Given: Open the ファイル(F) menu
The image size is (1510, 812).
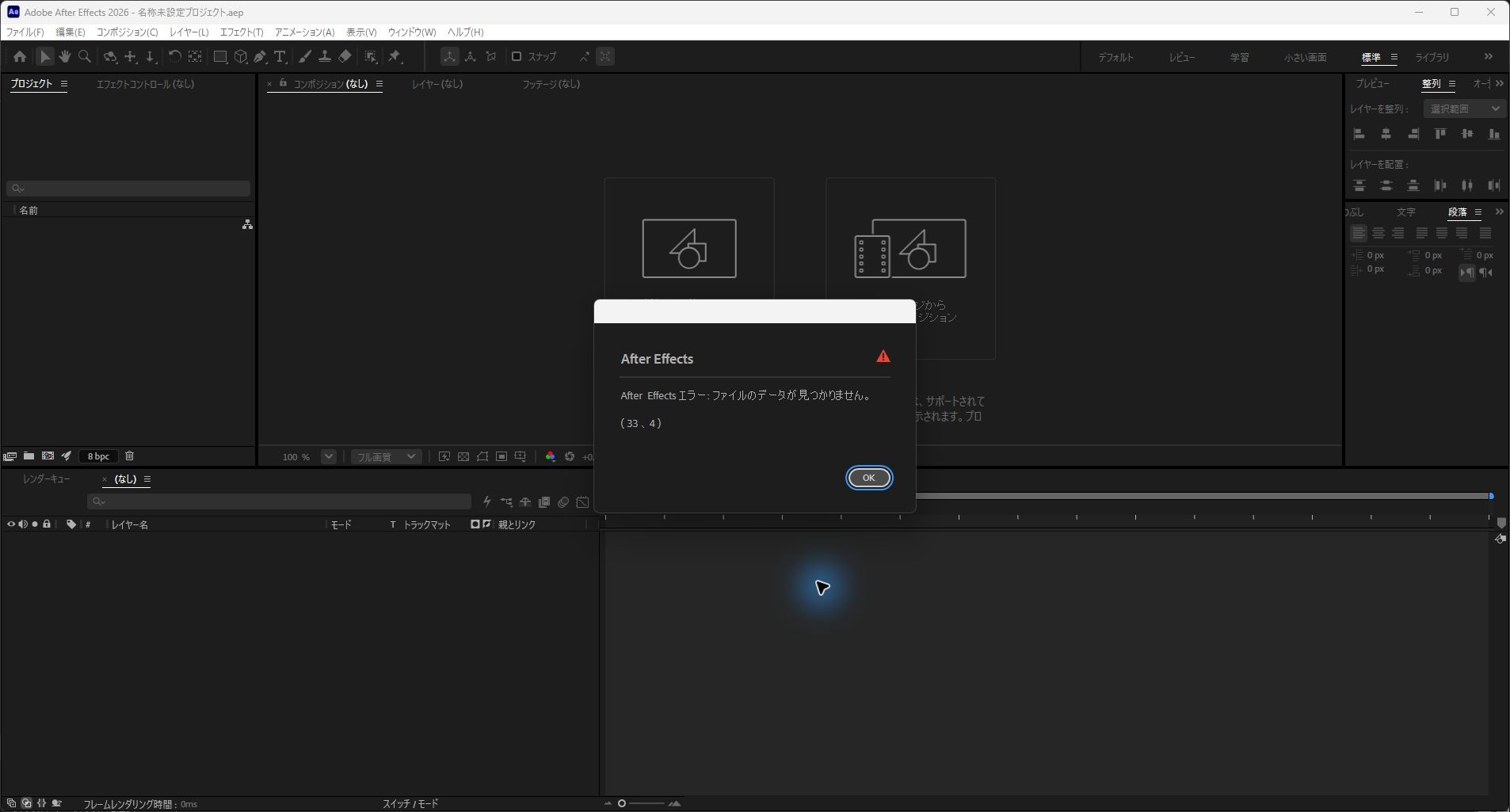Looking at the screenshot, I should [x=25, y=32].
